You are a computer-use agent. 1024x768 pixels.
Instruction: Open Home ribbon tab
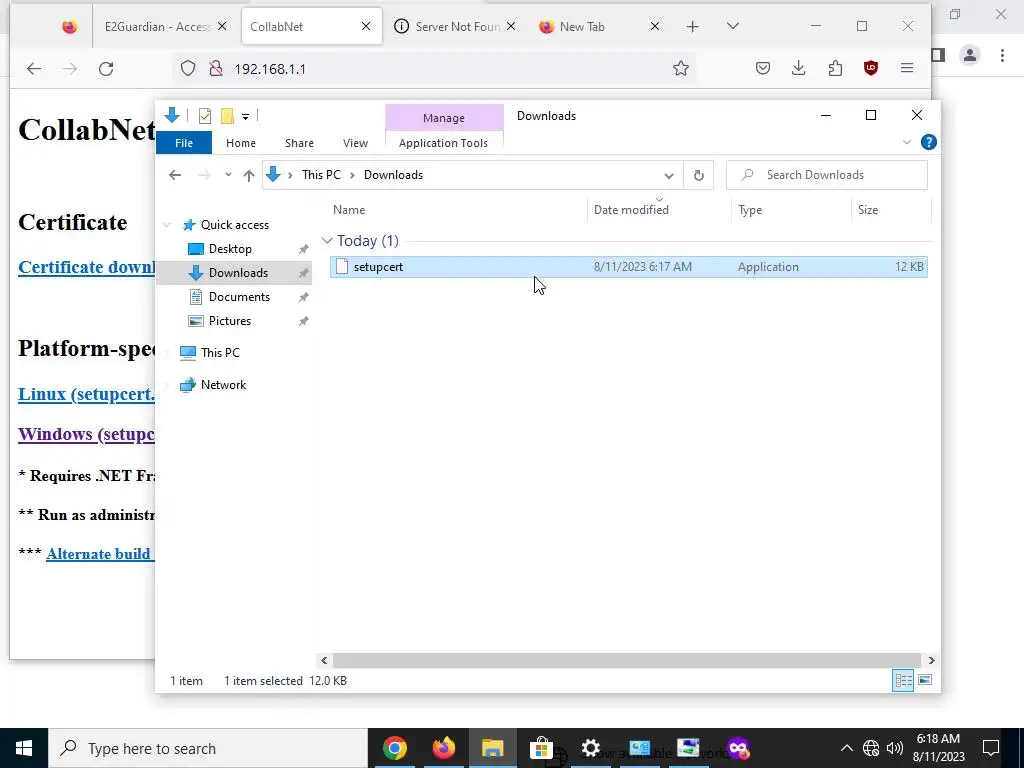click(241, 143)
